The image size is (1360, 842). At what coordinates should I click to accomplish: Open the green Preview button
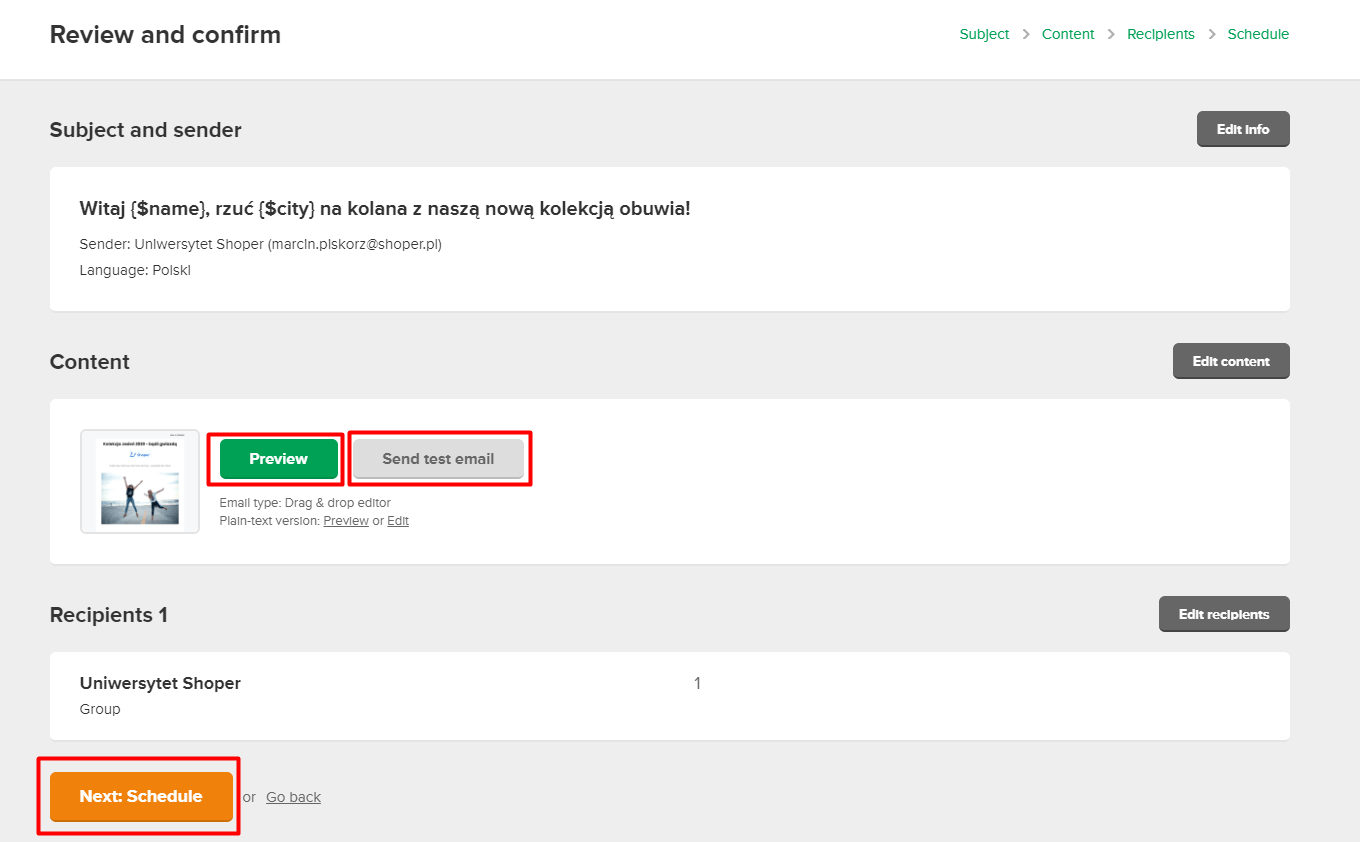(278, 459)
